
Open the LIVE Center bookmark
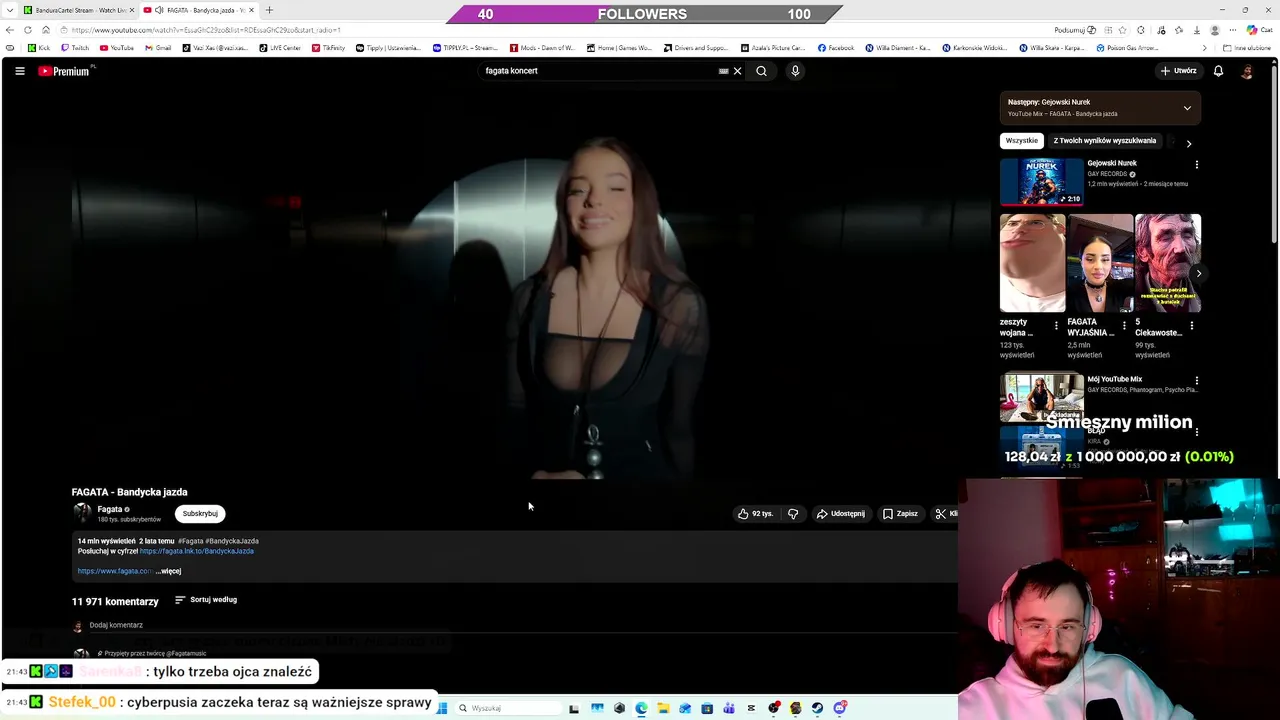point(280,48)
